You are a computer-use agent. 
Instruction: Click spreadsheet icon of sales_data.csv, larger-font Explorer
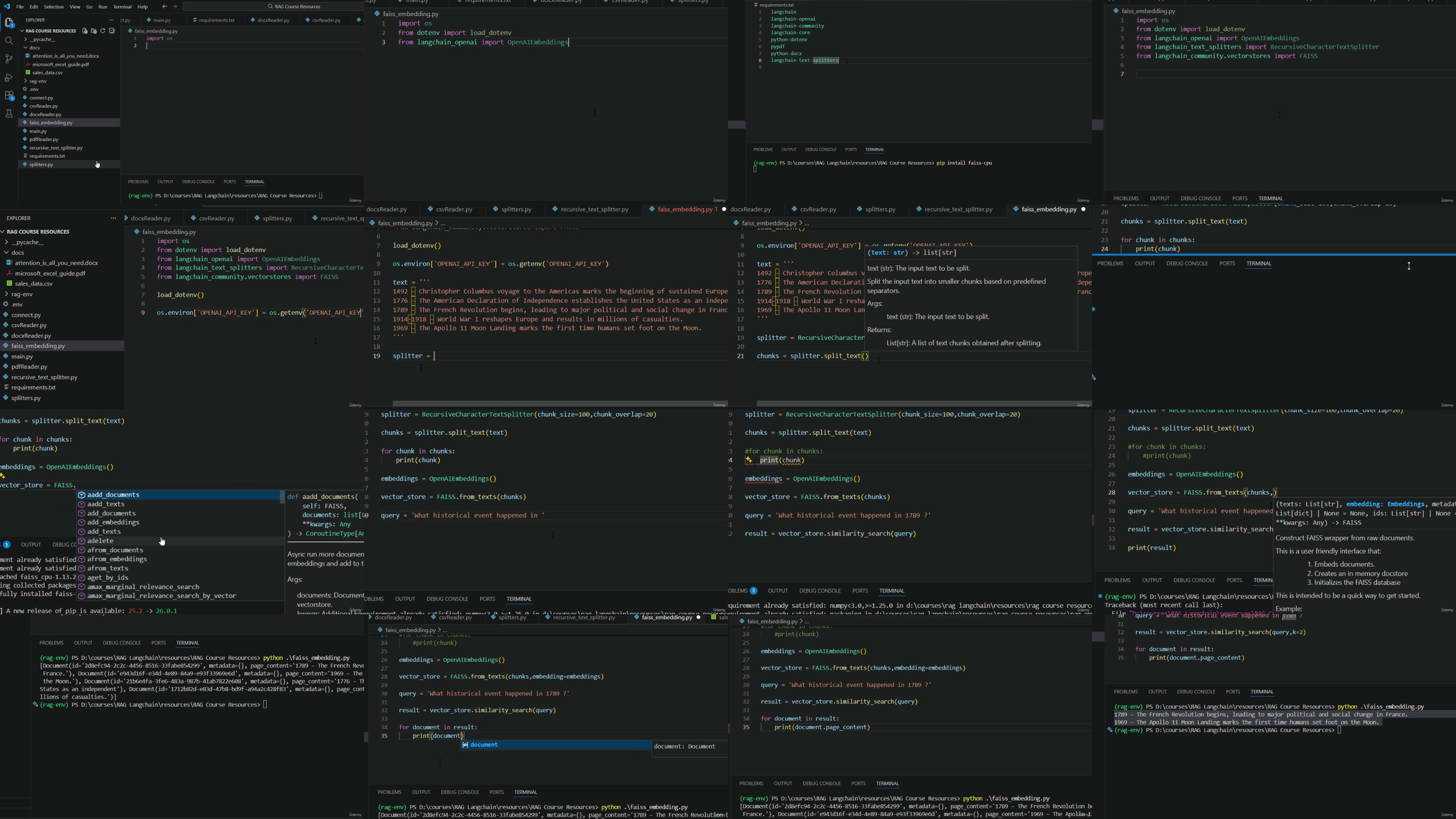click(9, 284)
